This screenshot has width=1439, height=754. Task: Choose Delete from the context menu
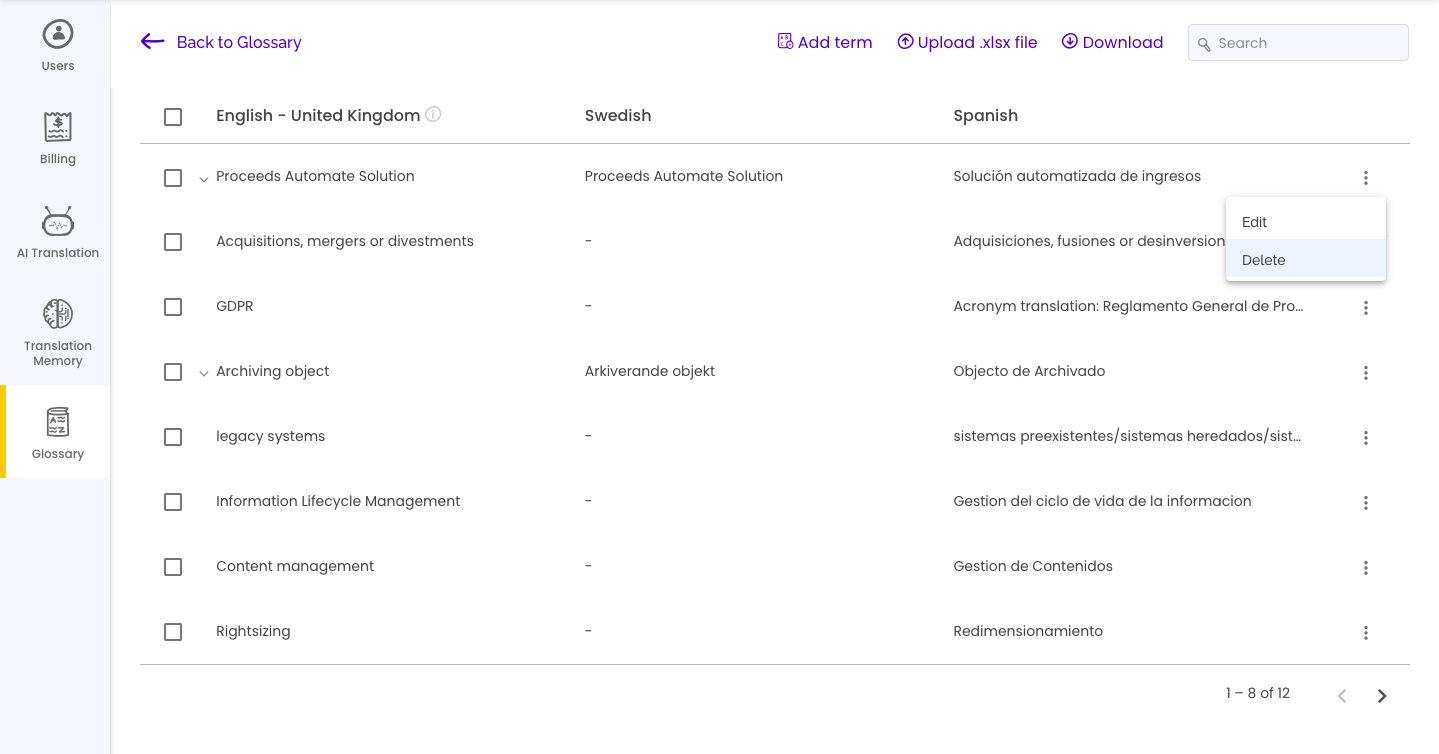point(1306,260)
